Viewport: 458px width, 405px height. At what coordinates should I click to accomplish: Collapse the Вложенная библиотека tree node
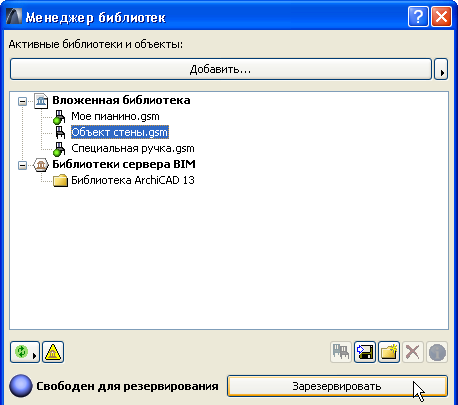[x=22, y=101]
